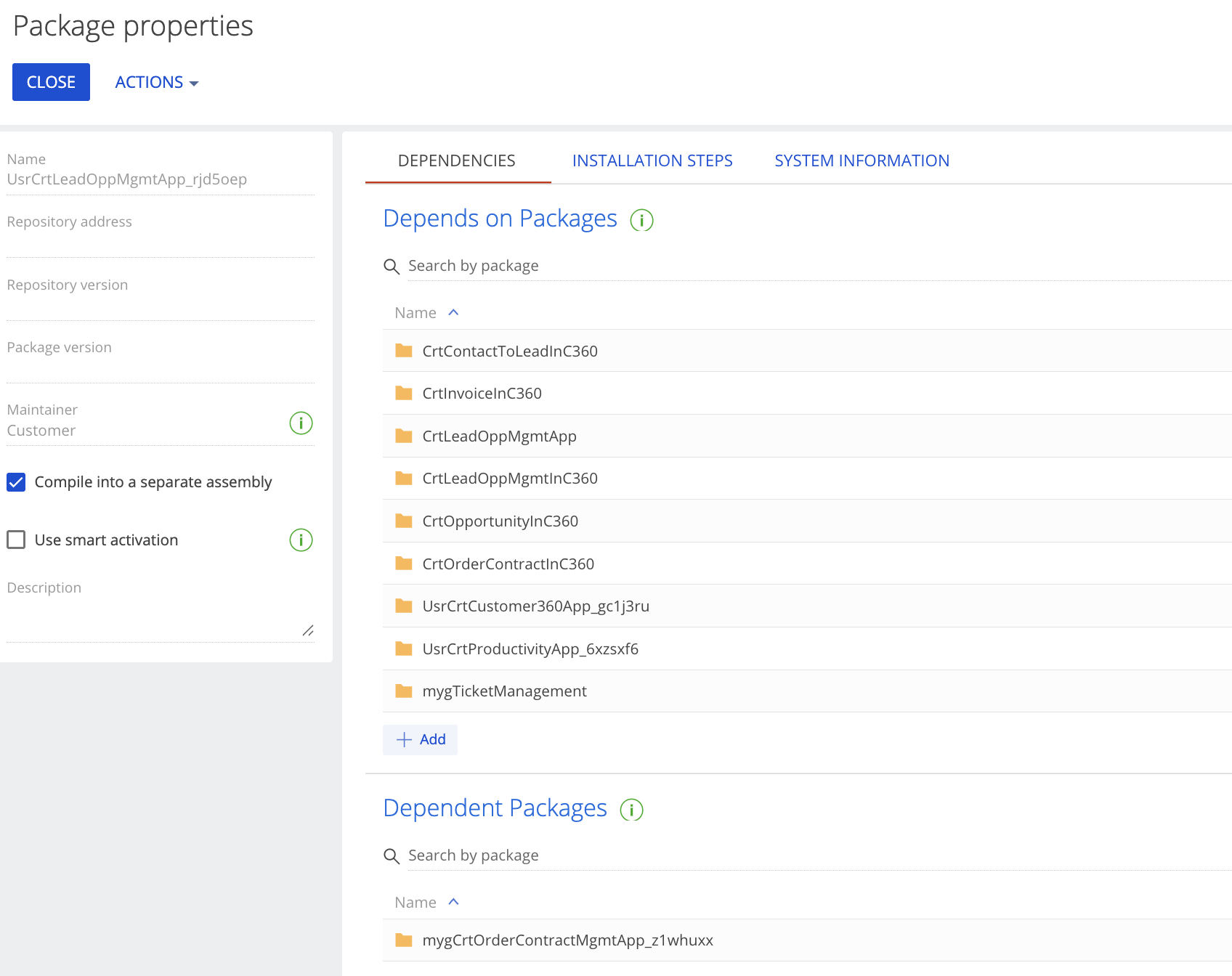Open the SYSTEM INFORMATION tab

(x=862, y=161)
